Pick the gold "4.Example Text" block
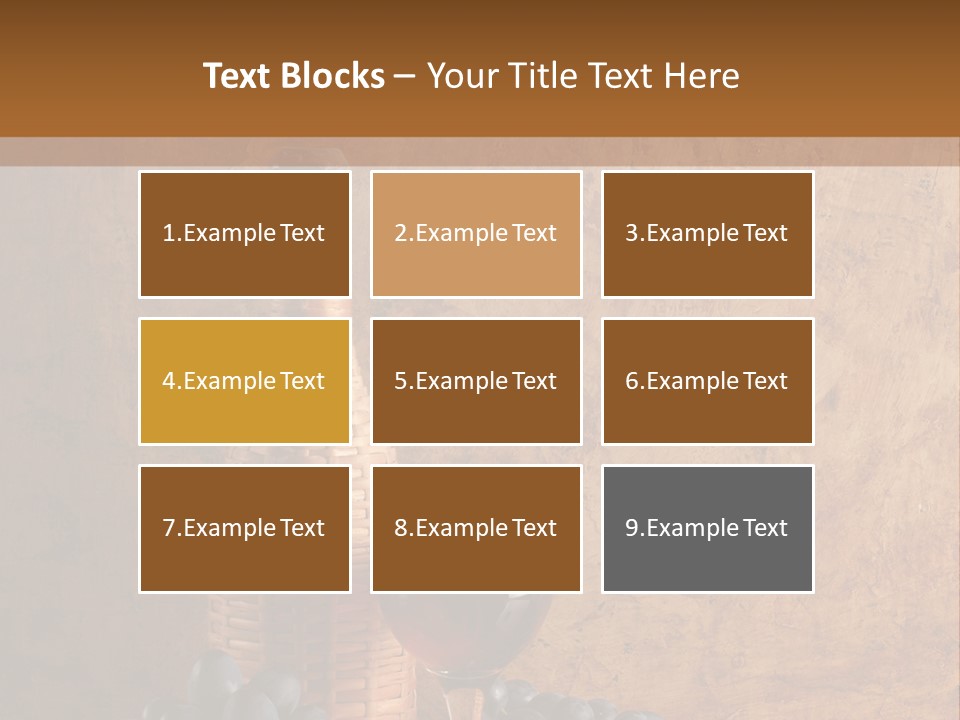Screen dimensions: 960x720 tap(245, 381)
